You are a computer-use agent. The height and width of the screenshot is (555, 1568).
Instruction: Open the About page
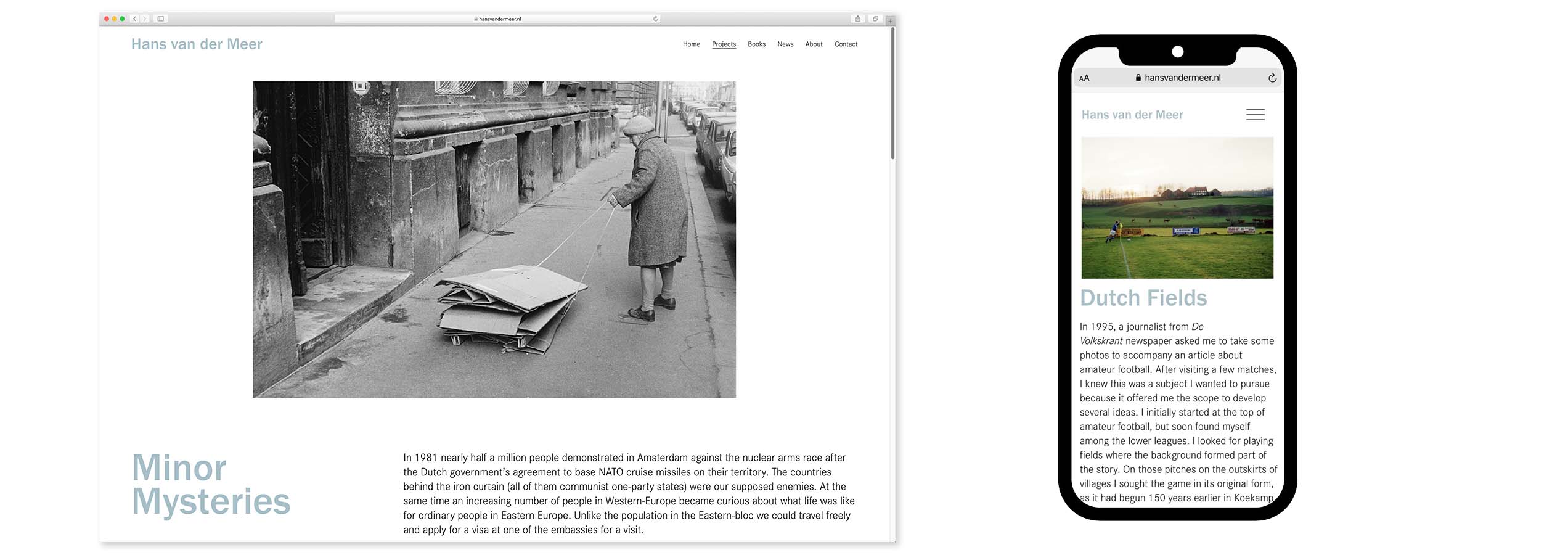pos(814,44)
